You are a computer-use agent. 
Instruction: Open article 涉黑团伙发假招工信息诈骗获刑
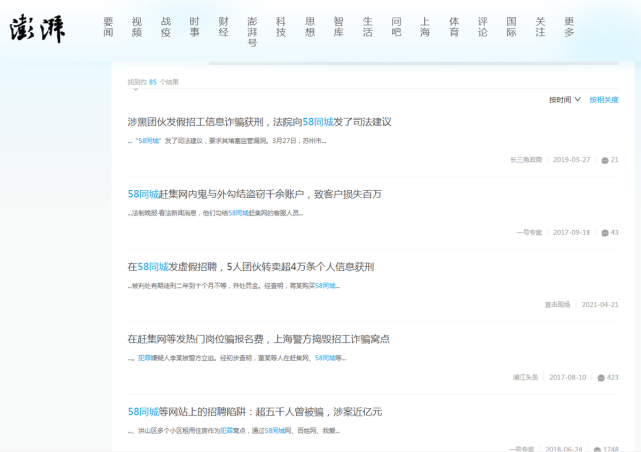pos(259,122)
